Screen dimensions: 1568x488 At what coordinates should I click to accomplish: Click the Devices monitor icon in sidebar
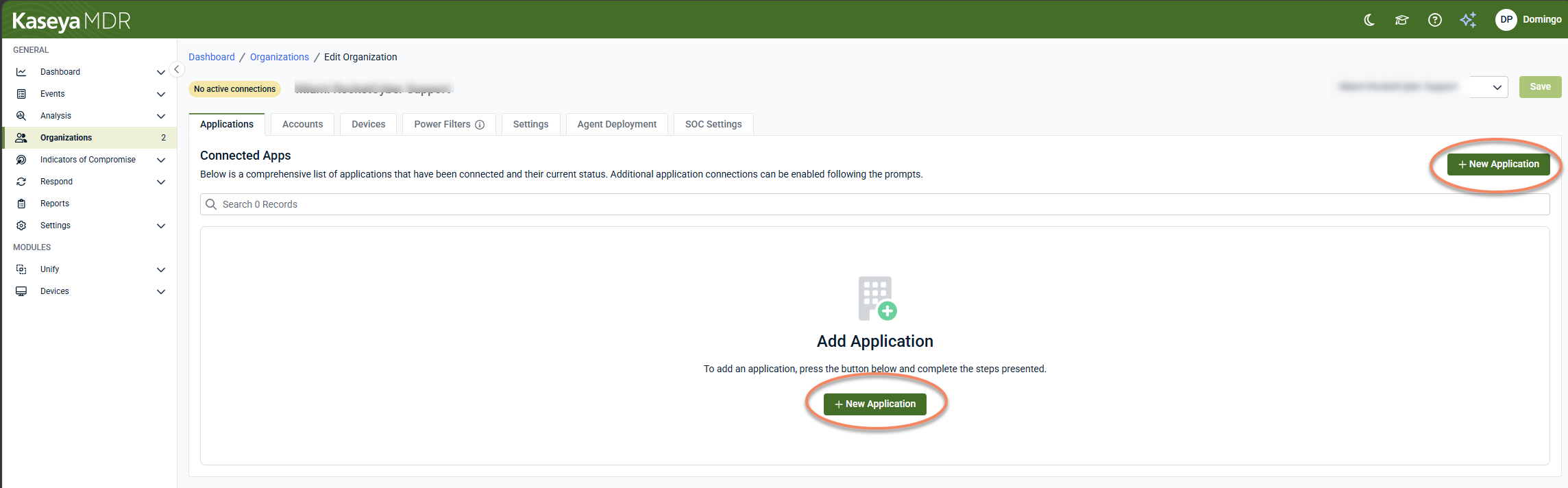(21, 291)
